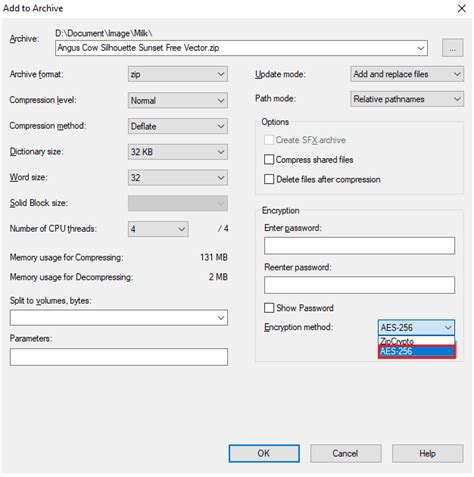Click the Reenter password field
Screen dimensions: 474x477
pyautogui.click(x=359, y=285)
